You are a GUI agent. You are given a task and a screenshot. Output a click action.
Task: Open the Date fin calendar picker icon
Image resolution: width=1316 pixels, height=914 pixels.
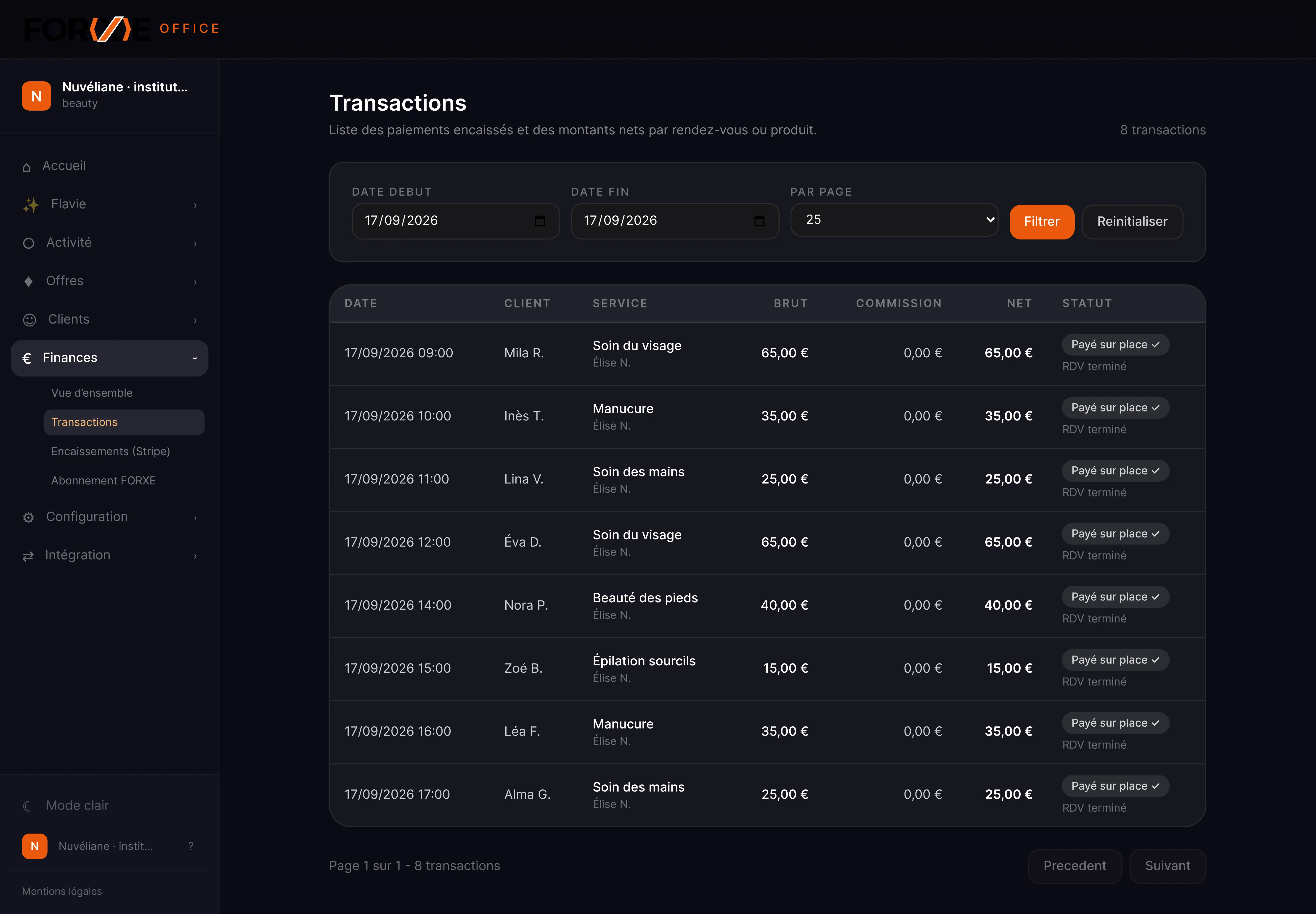tap(759, 221)
